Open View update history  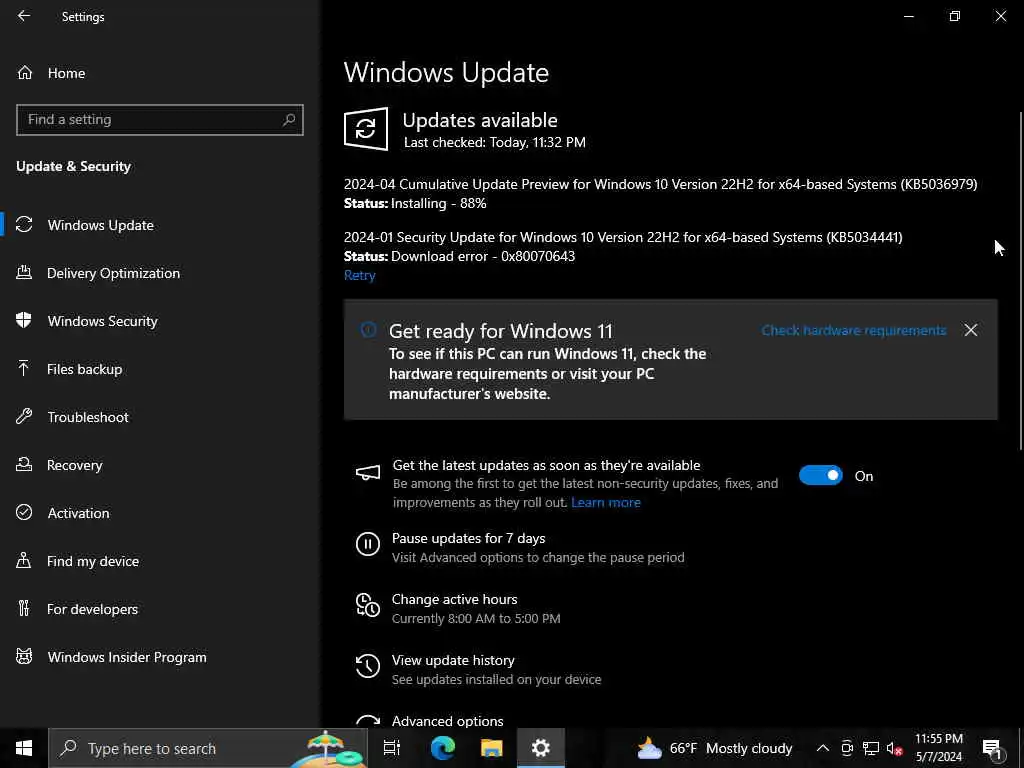pos(453,660)
